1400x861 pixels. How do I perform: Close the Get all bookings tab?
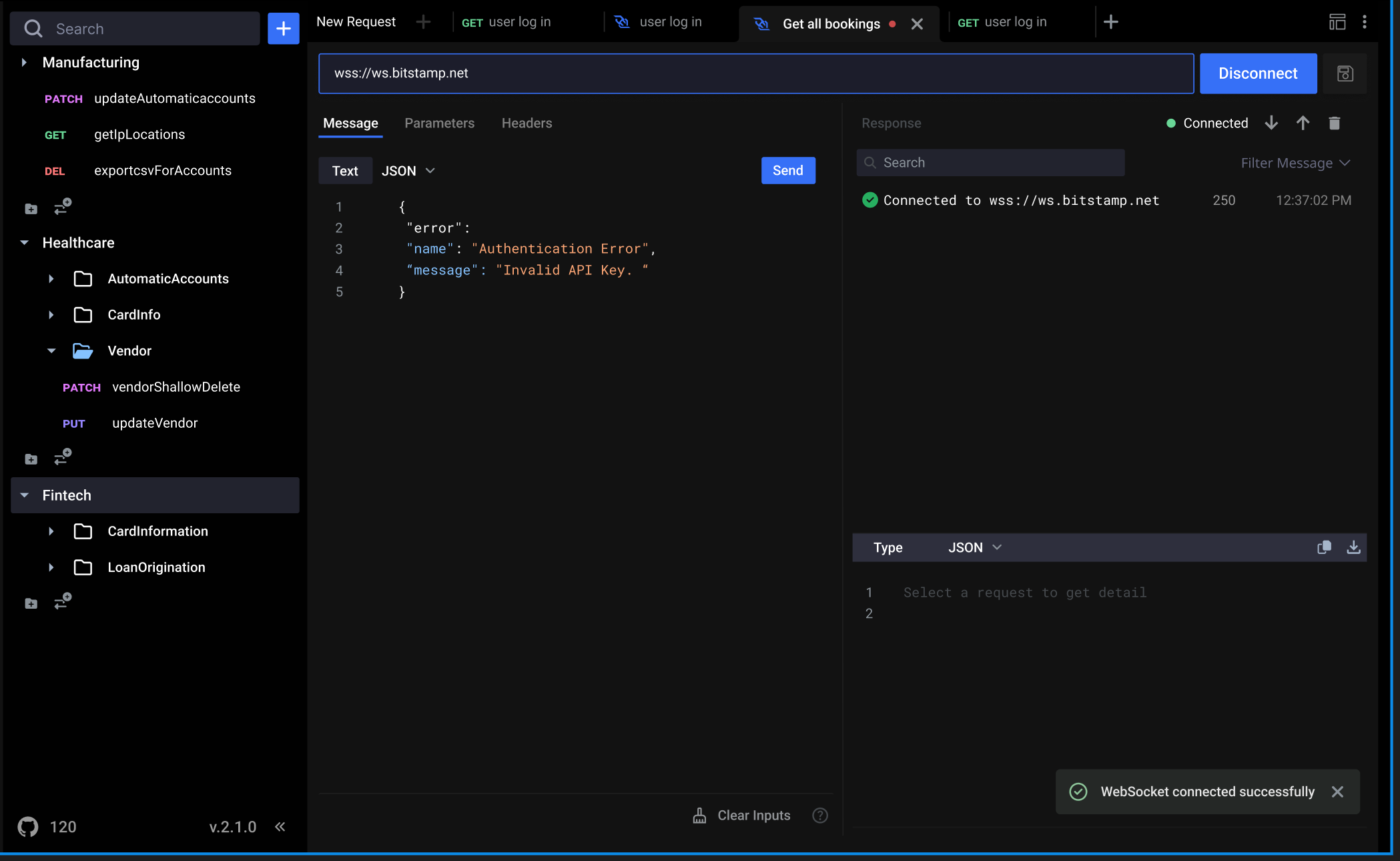coord(917,24)
